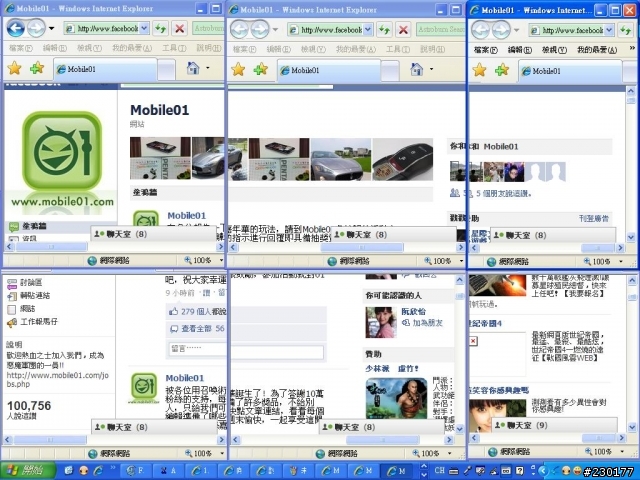Click broken image icon in bottom-right window

point(473,341)
